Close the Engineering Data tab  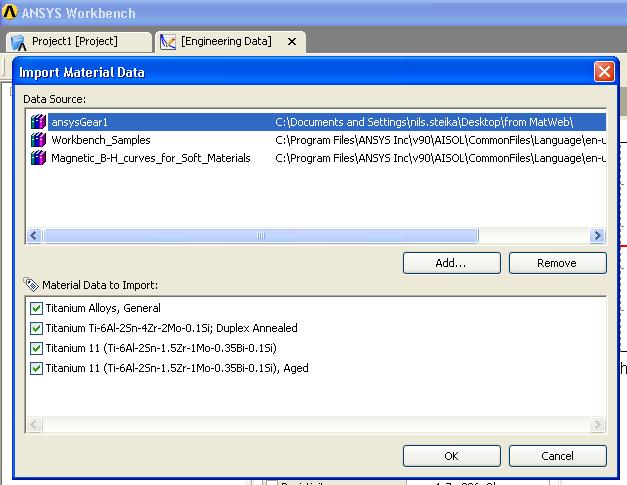pyautogui.click(x=292, y=42)
